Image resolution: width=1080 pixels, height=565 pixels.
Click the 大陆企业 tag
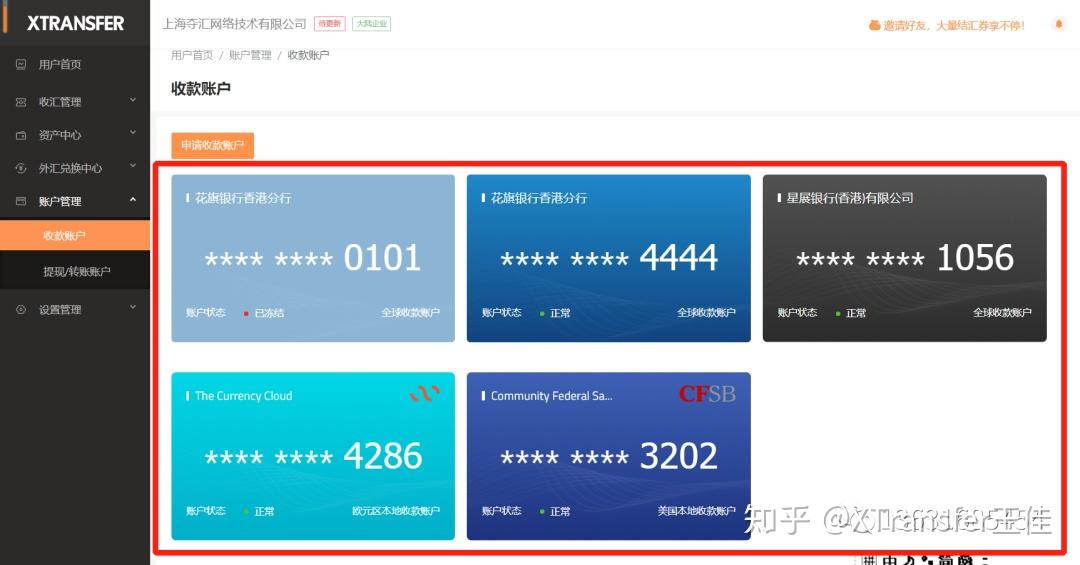point(372,23)
